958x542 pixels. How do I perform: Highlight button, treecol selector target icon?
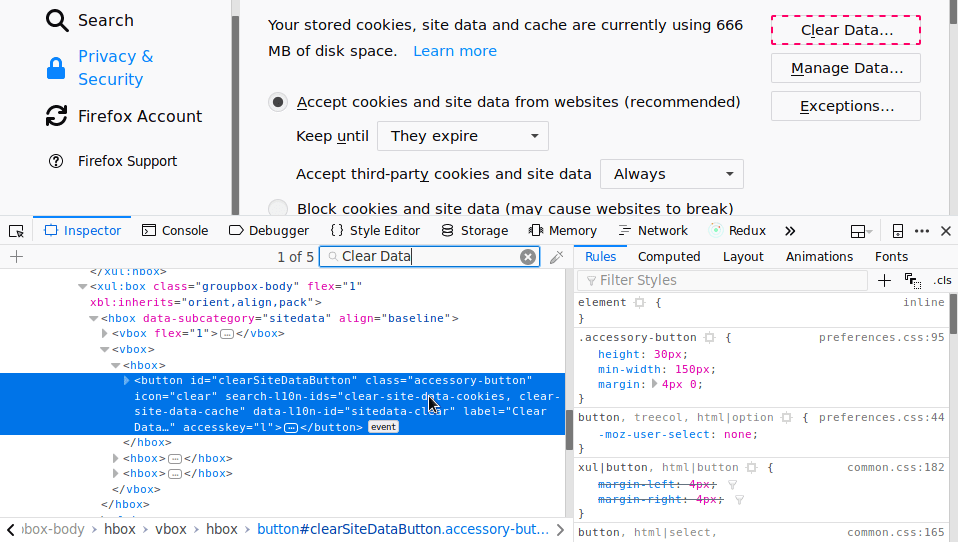tap(786, 417)
